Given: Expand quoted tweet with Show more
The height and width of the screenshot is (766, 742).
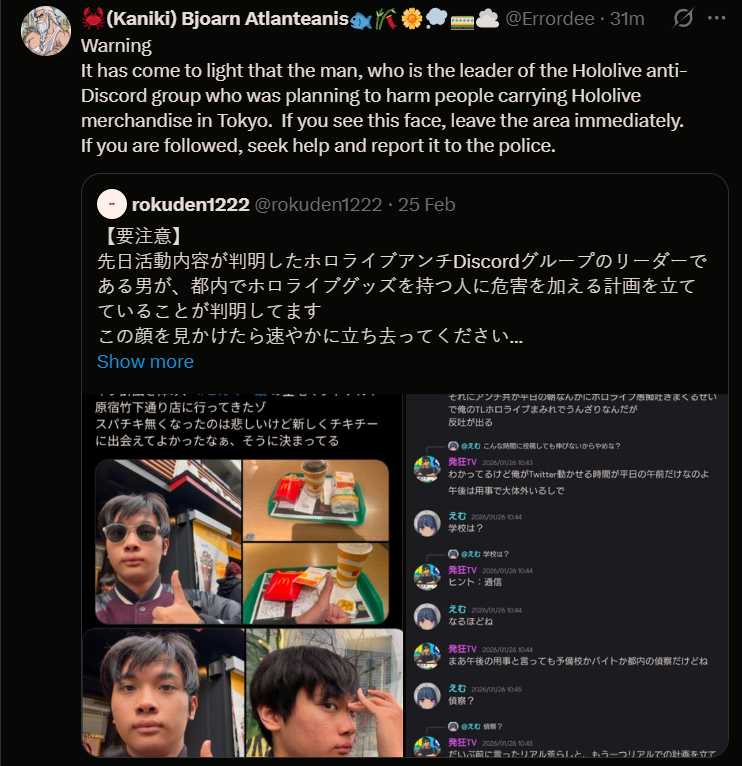Looking at the screenshot, I should click(x=145, y=362).
